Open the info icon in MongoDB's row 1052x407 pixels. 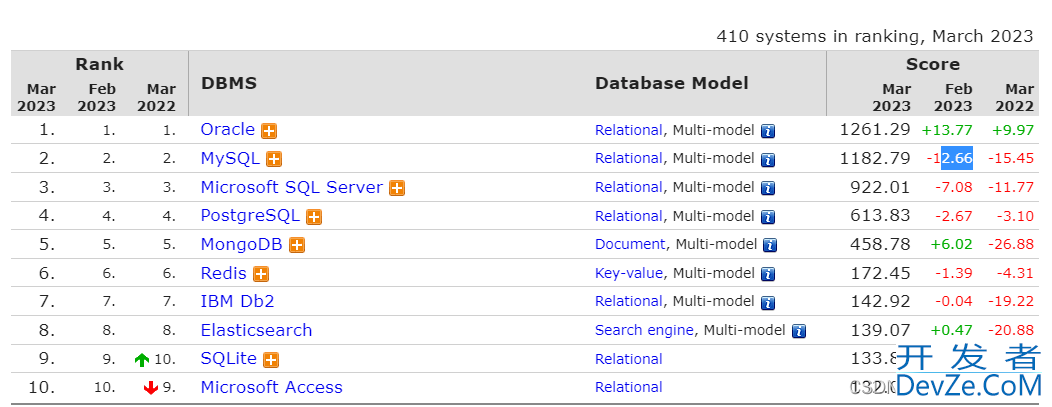click(771, 245)
